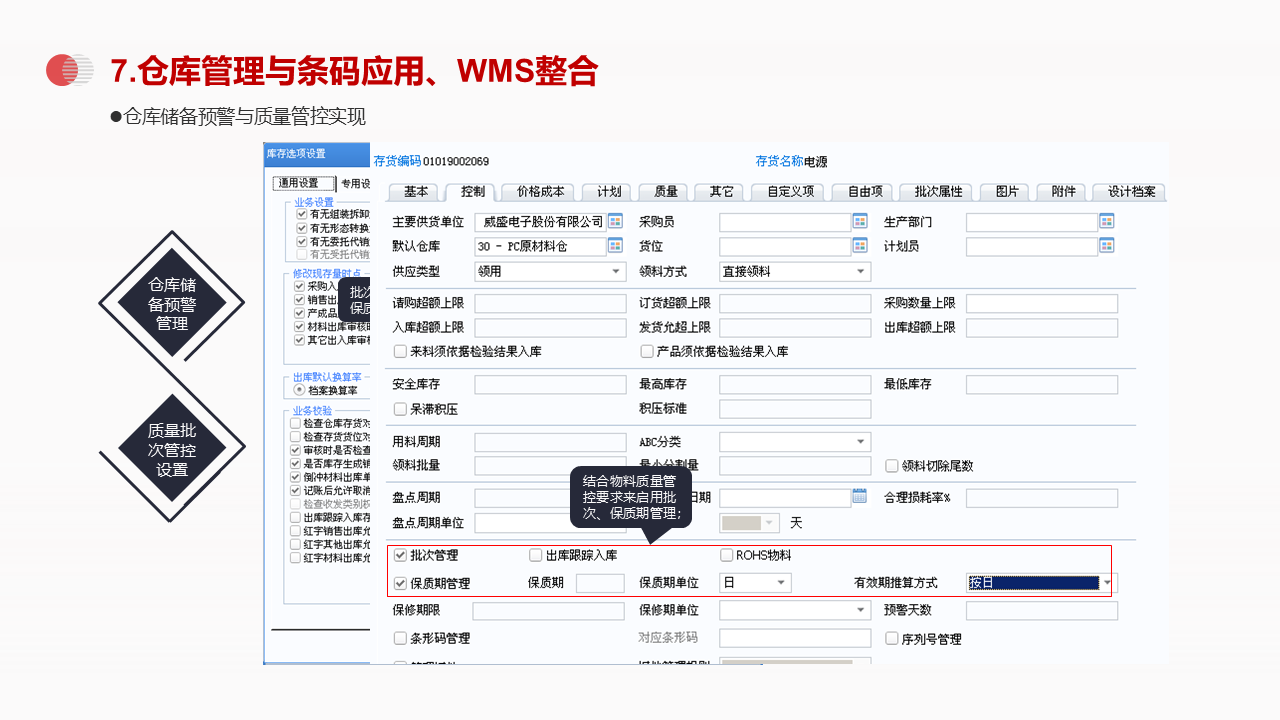Toggle 其它出入库审核 checkbox in 库存选项设置
Screen dimensions: 1280x720
coord(299,340)
